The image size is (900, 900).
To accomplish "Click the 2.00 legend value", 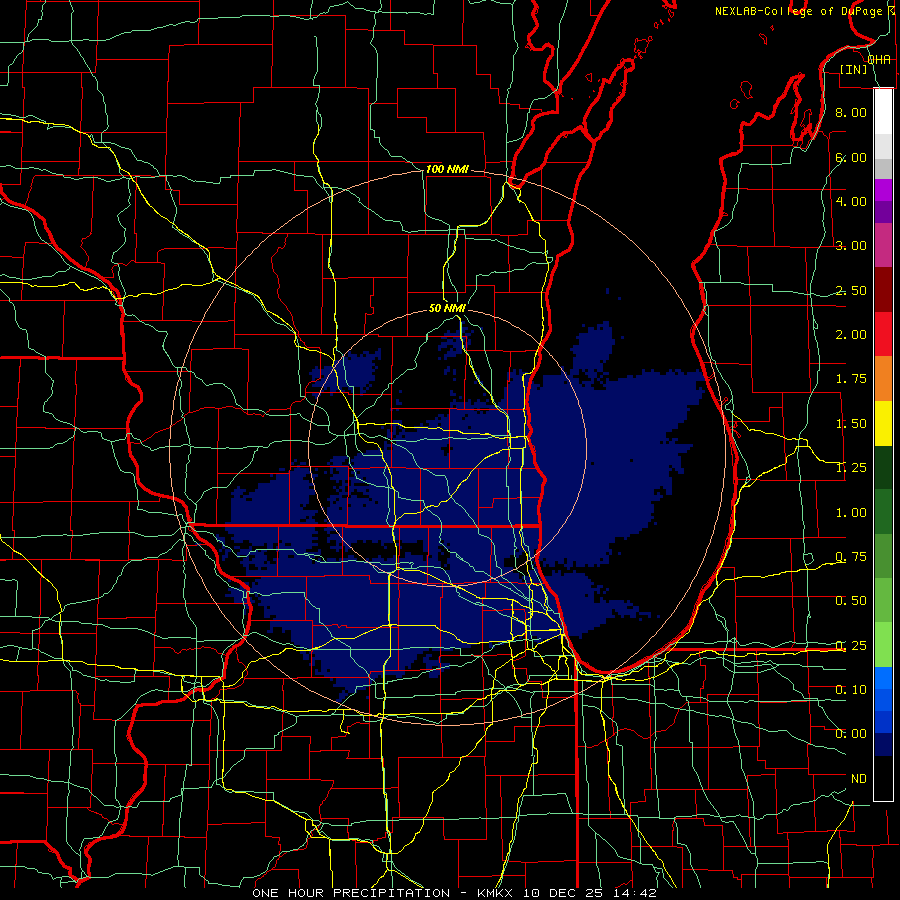I will [851, 335].
